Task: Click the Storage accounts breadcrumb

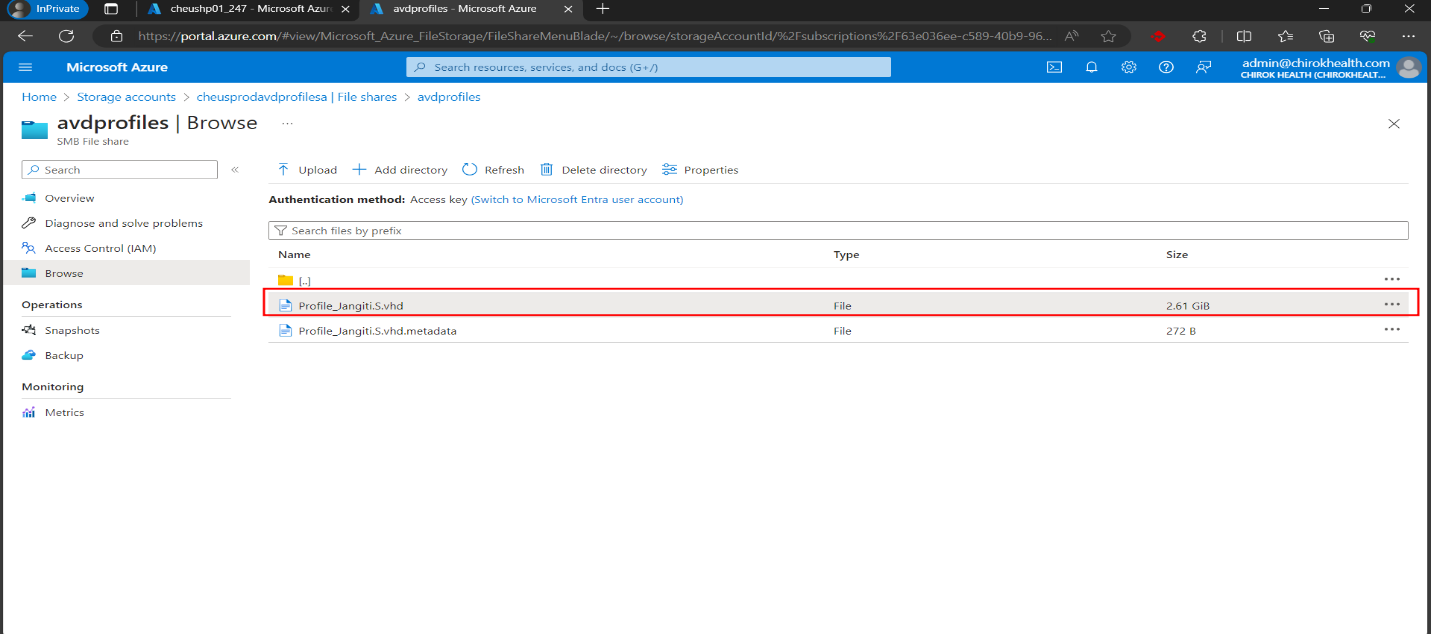Action: tap(126, 97)
